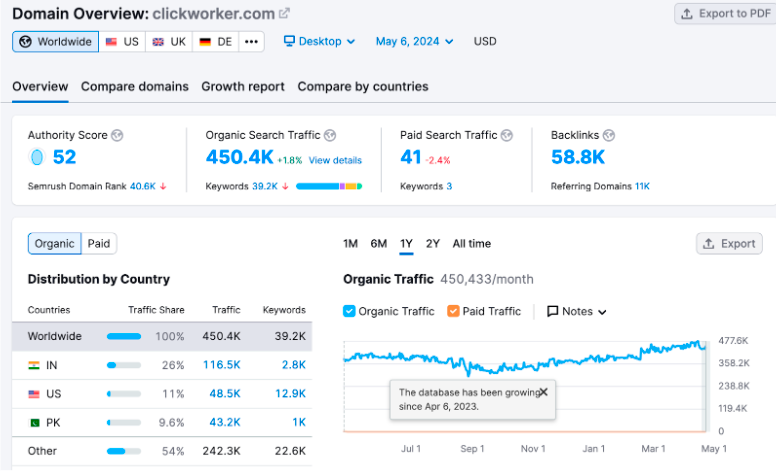Select the 2Y time range

[433, 243]
